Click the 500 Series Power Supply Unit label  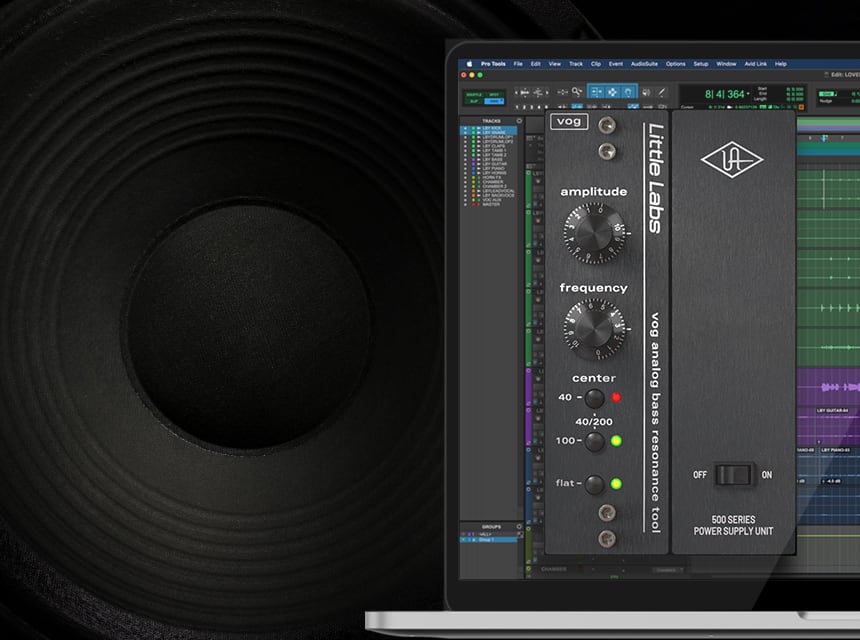click(x=733, y=525)
